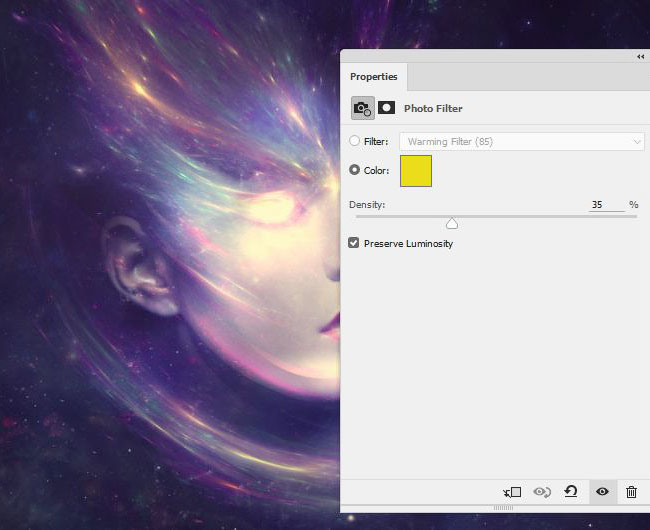Open the Warming Filter (85) dropdown
The width and height of the screenshot is (650, 530).
pos(522,142)
